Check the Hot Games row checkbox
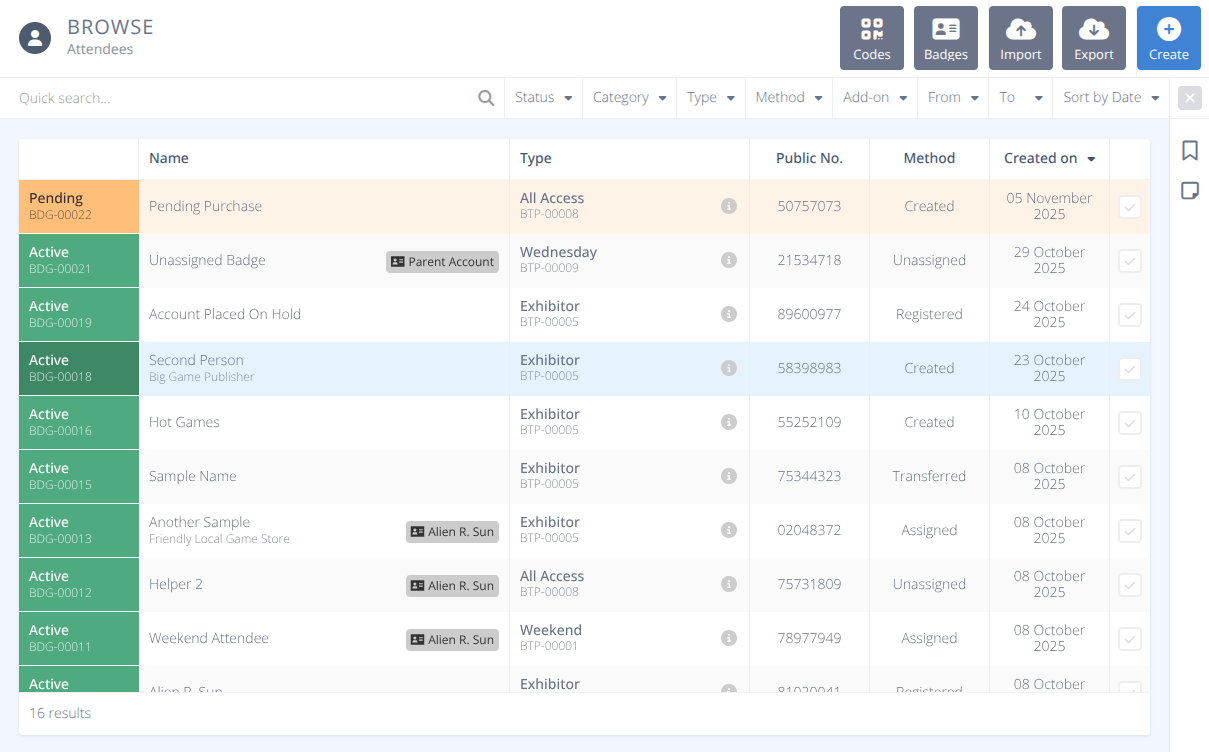This screenshot has height=752, width=1209. 1129,423
